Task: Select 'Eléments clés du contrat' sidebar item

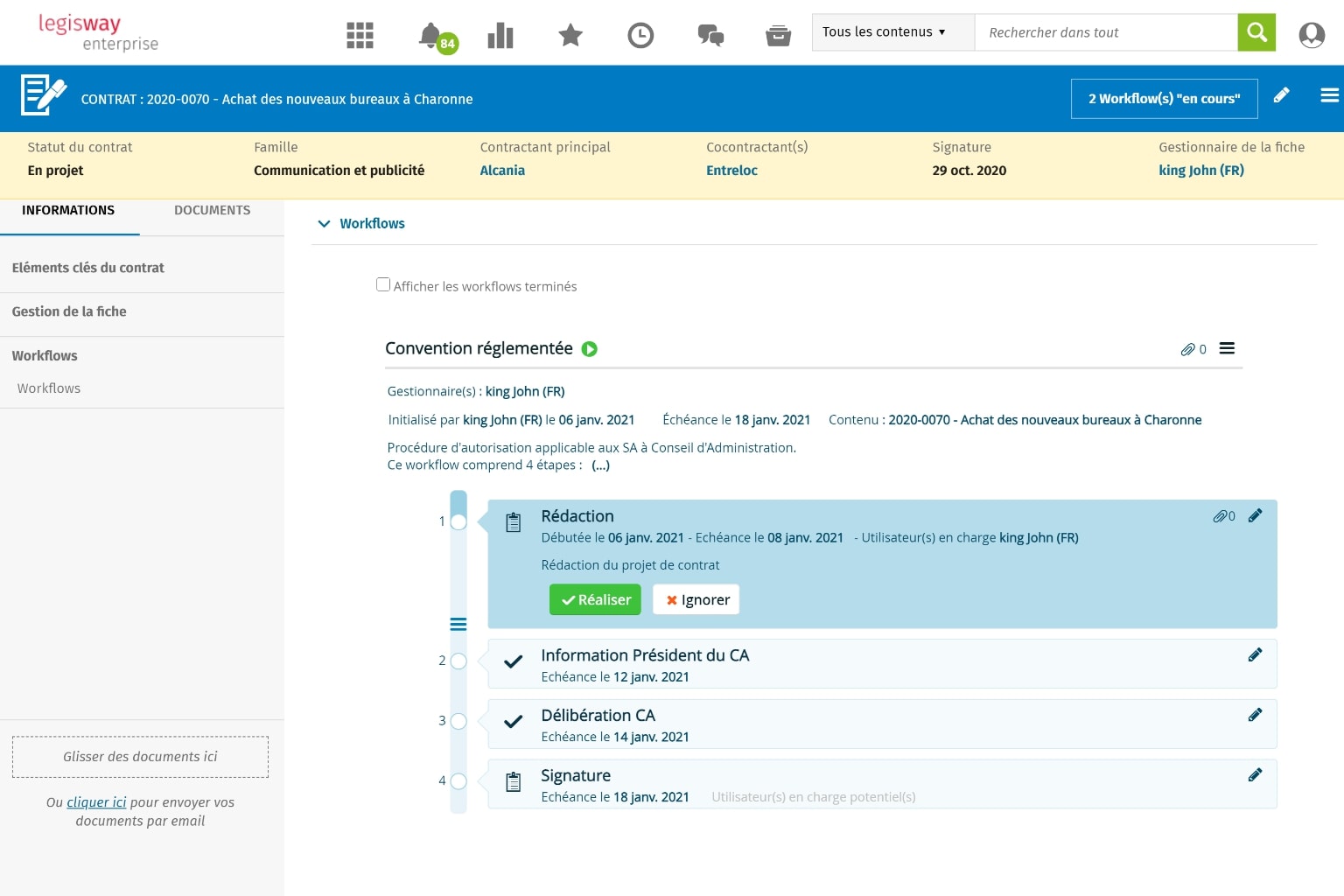Action: point(88,268)
